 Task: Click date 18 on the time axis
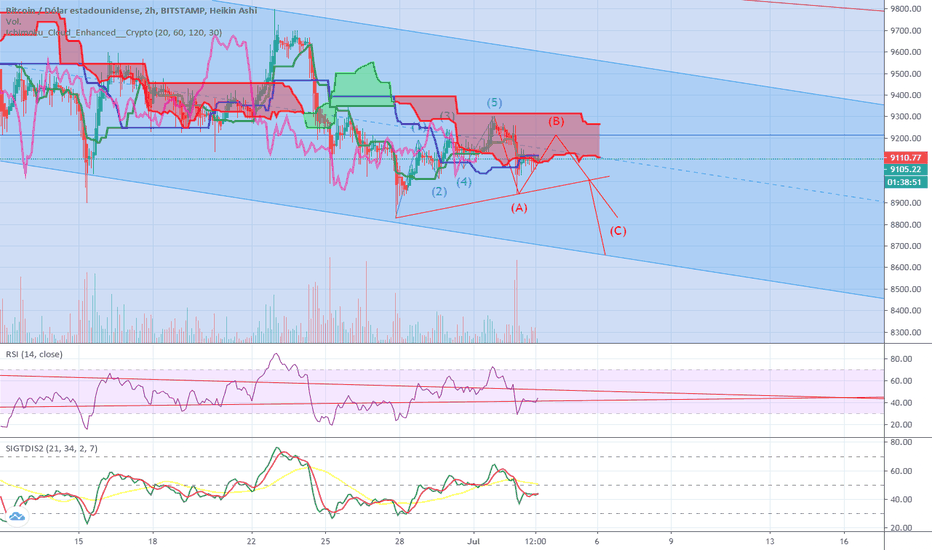coord(153,541)
